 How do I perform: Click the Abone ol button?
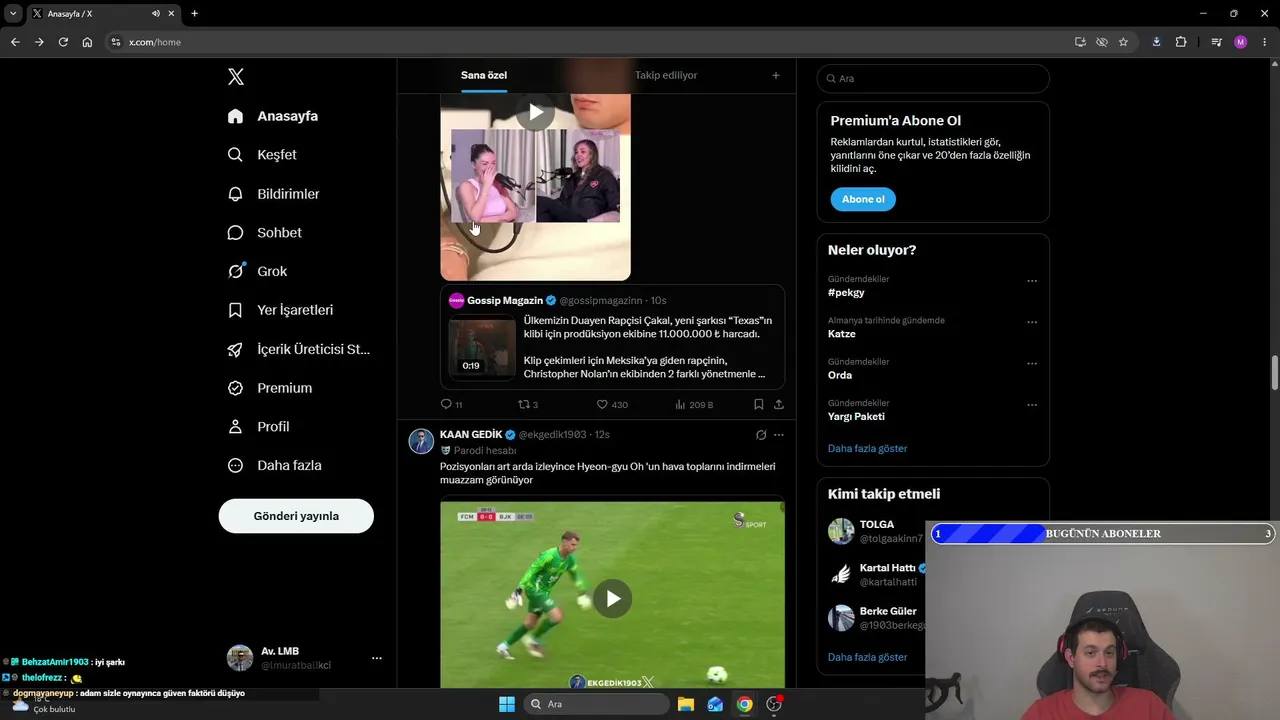point(863,199)
